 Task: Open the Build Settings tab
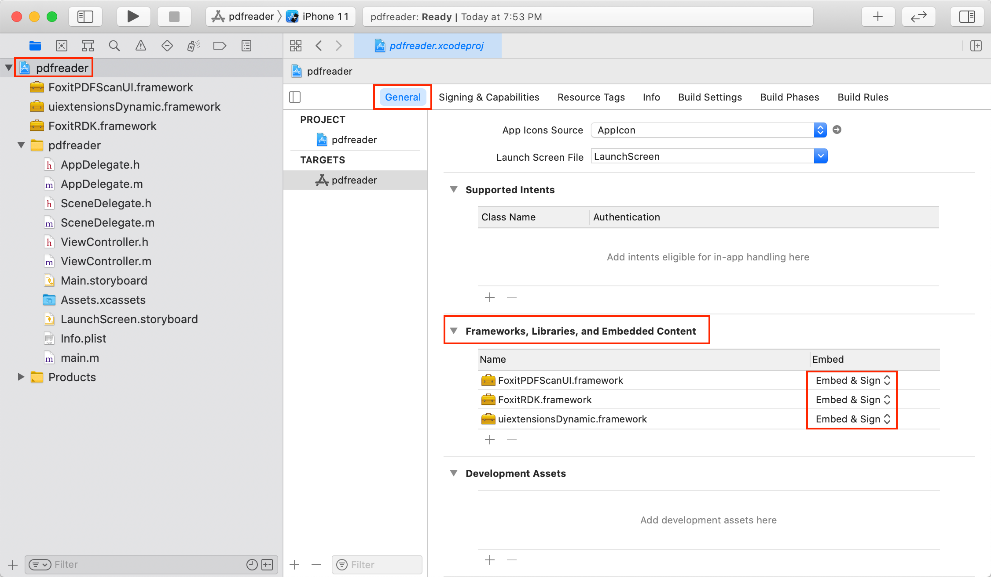click(709, 97)
